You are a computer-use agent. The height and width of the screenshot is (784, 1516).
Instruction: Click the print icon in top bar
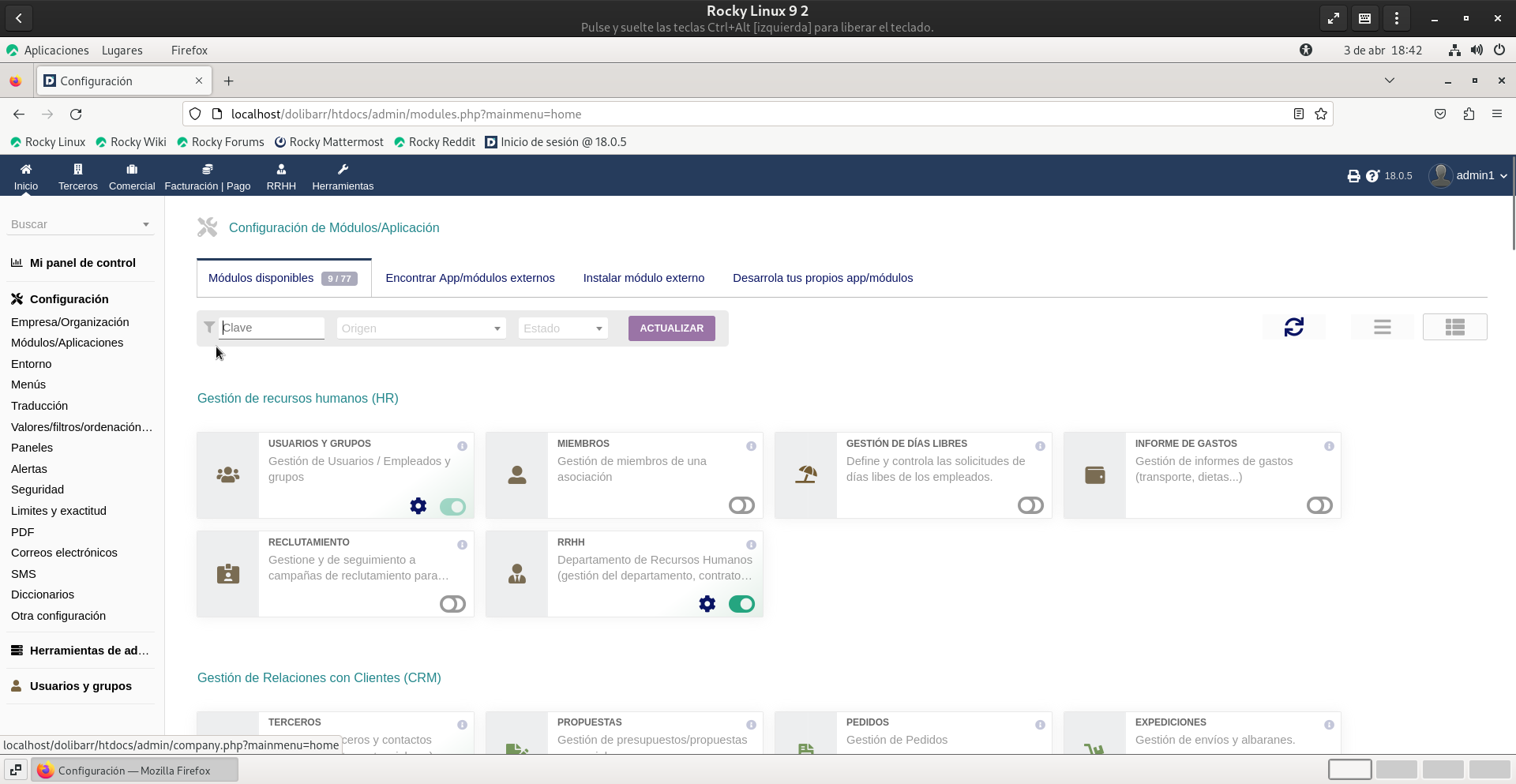pos(1353,176)
